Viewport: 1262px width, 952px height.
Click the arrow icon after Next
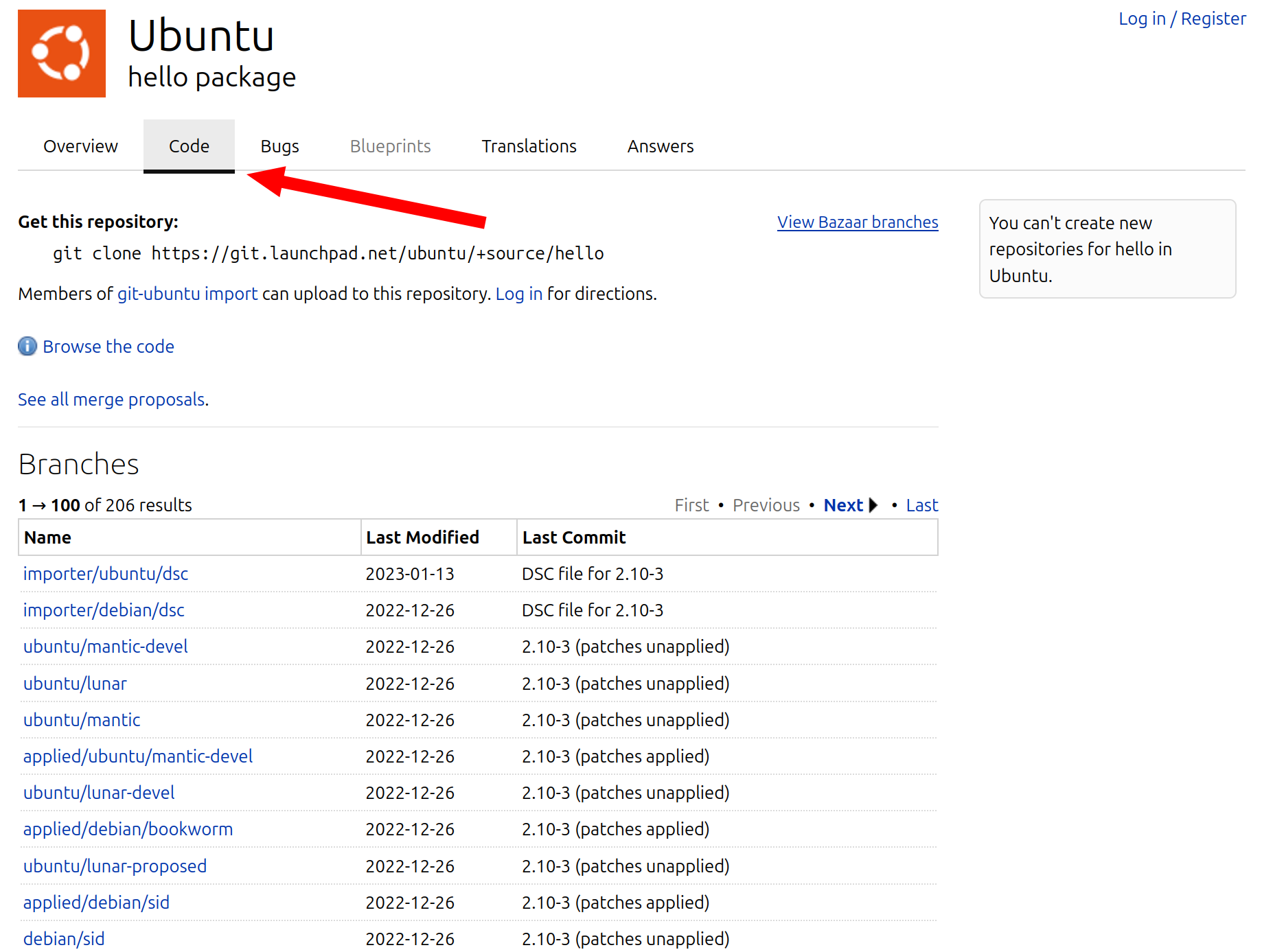point(873,505)
